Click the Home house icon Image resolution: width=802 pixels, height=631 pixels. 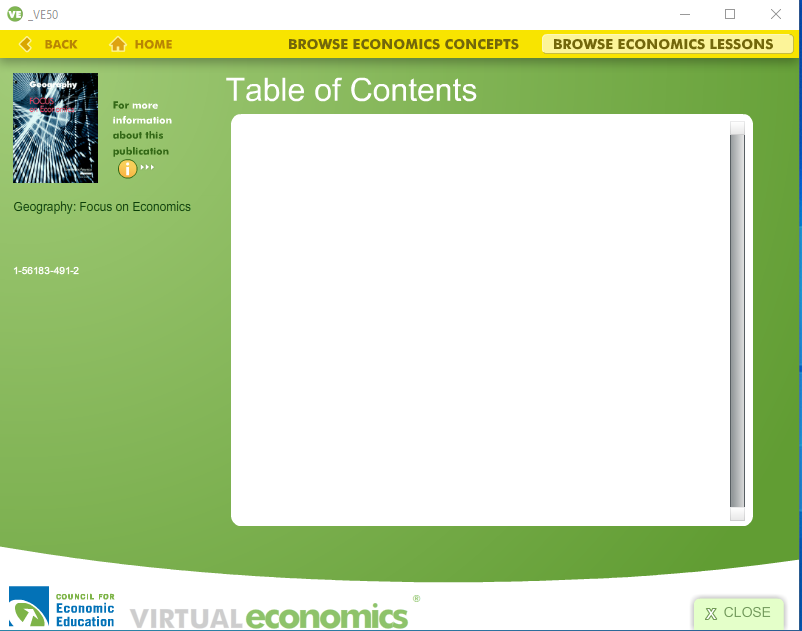[118, 44]
